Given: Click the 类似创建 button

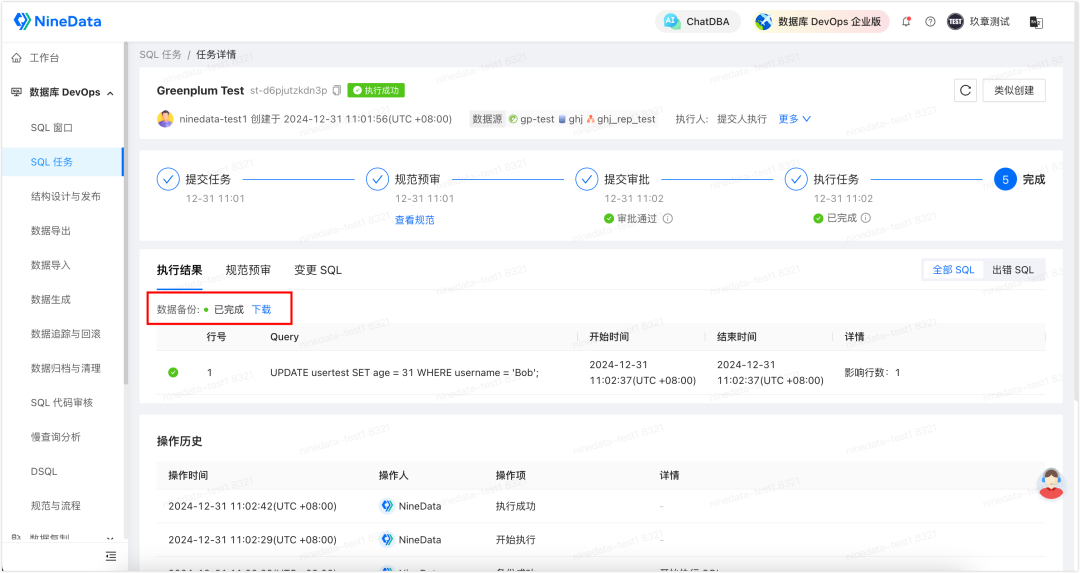Looking at the screenshot, I should [x=1014, y=90].
